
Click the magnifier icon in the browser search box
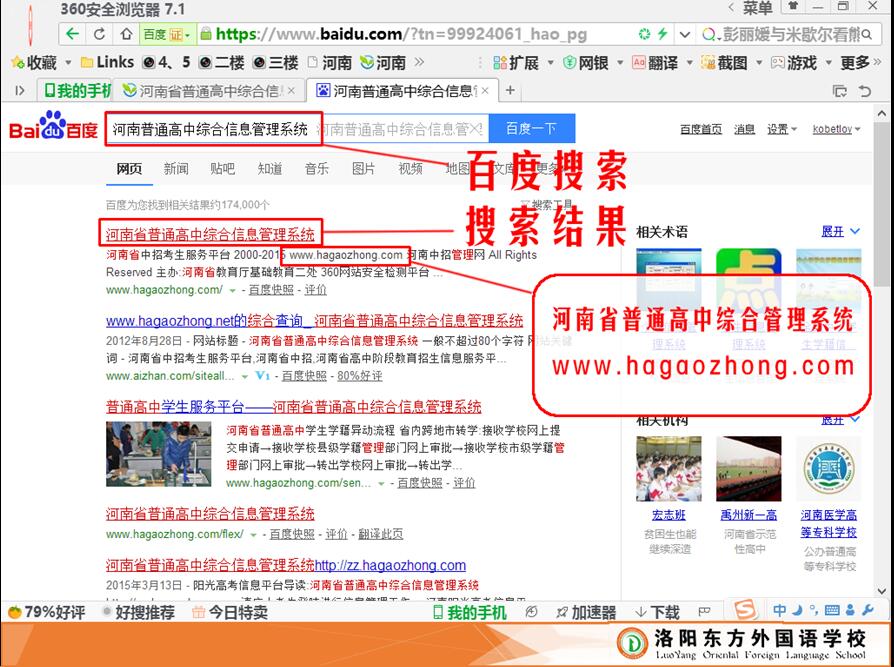coord(867,35)
